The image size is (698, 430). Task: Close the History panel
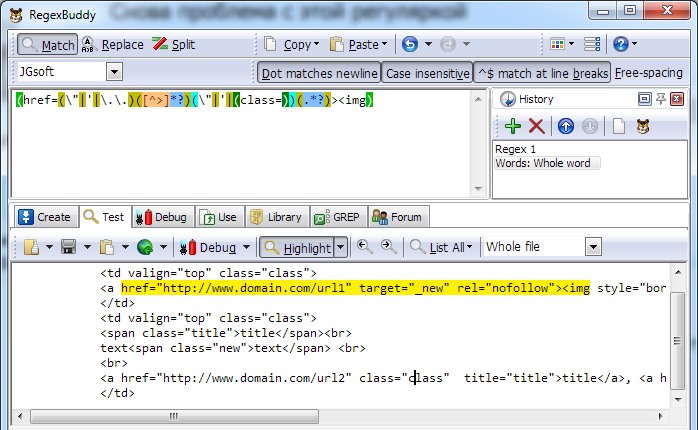coord(677,99)
